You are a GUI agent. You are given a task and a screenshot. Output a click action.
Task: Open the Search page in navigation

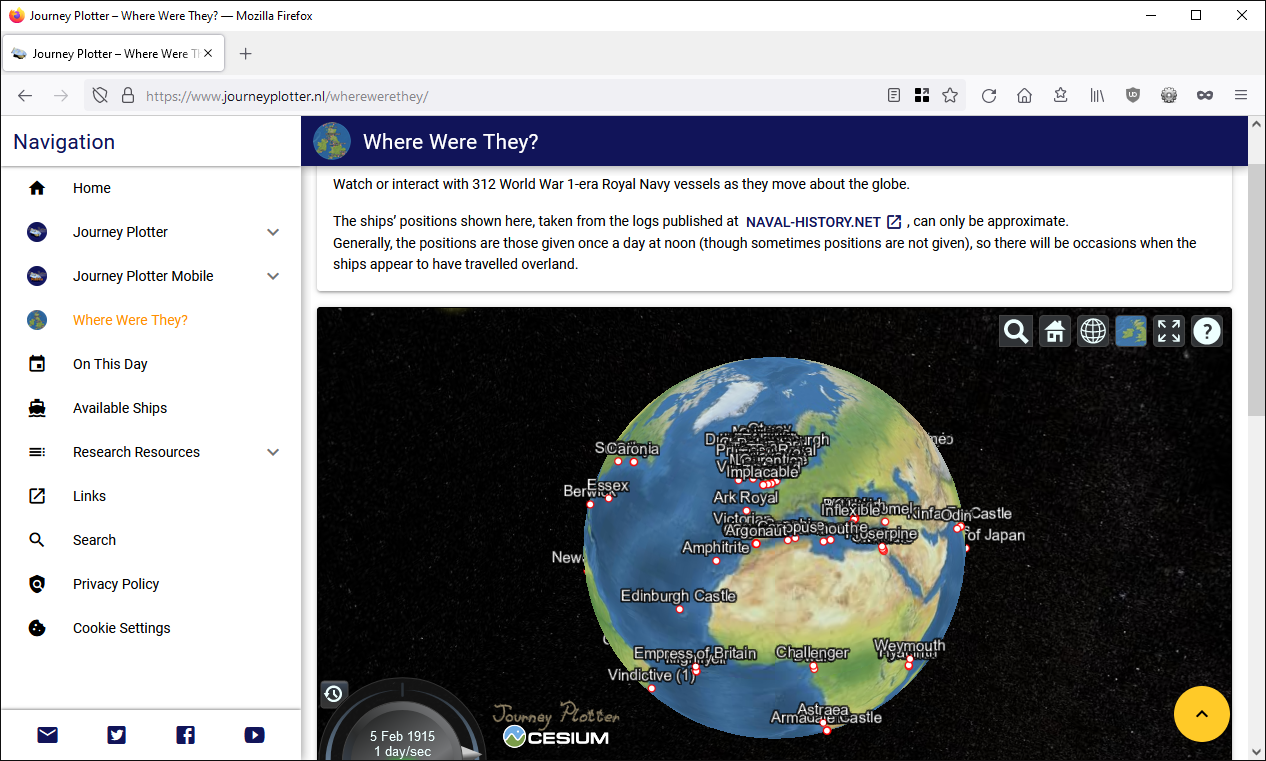point(150,540)
